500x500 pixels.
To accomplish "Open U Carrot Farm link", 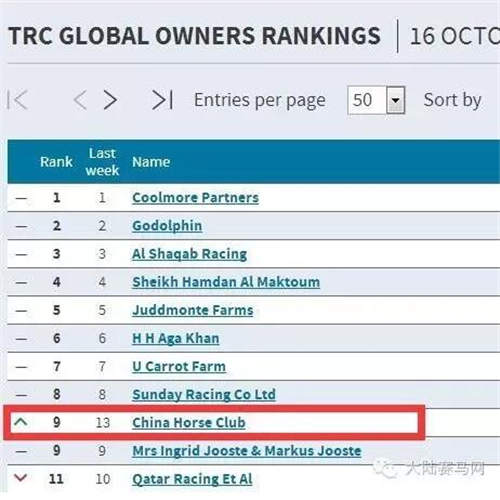I will [x=179, y=367].
